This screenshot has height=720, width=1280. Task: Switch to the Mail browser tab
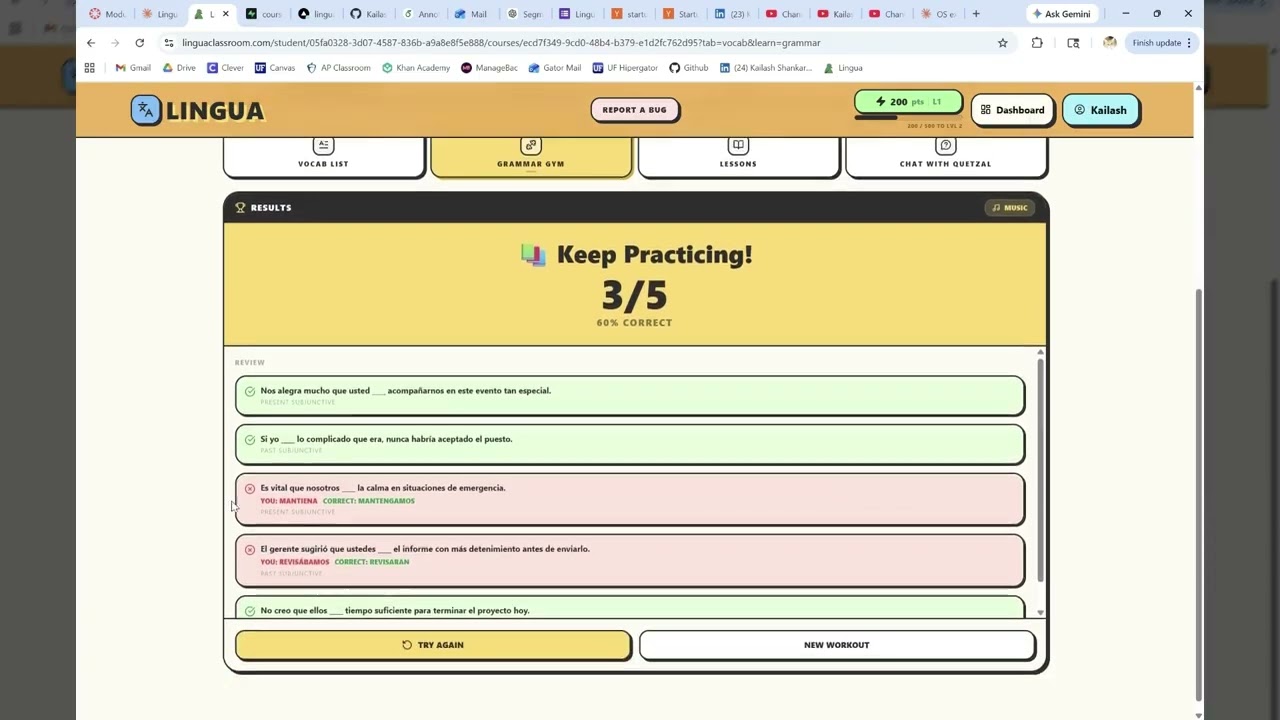point(470,14)
